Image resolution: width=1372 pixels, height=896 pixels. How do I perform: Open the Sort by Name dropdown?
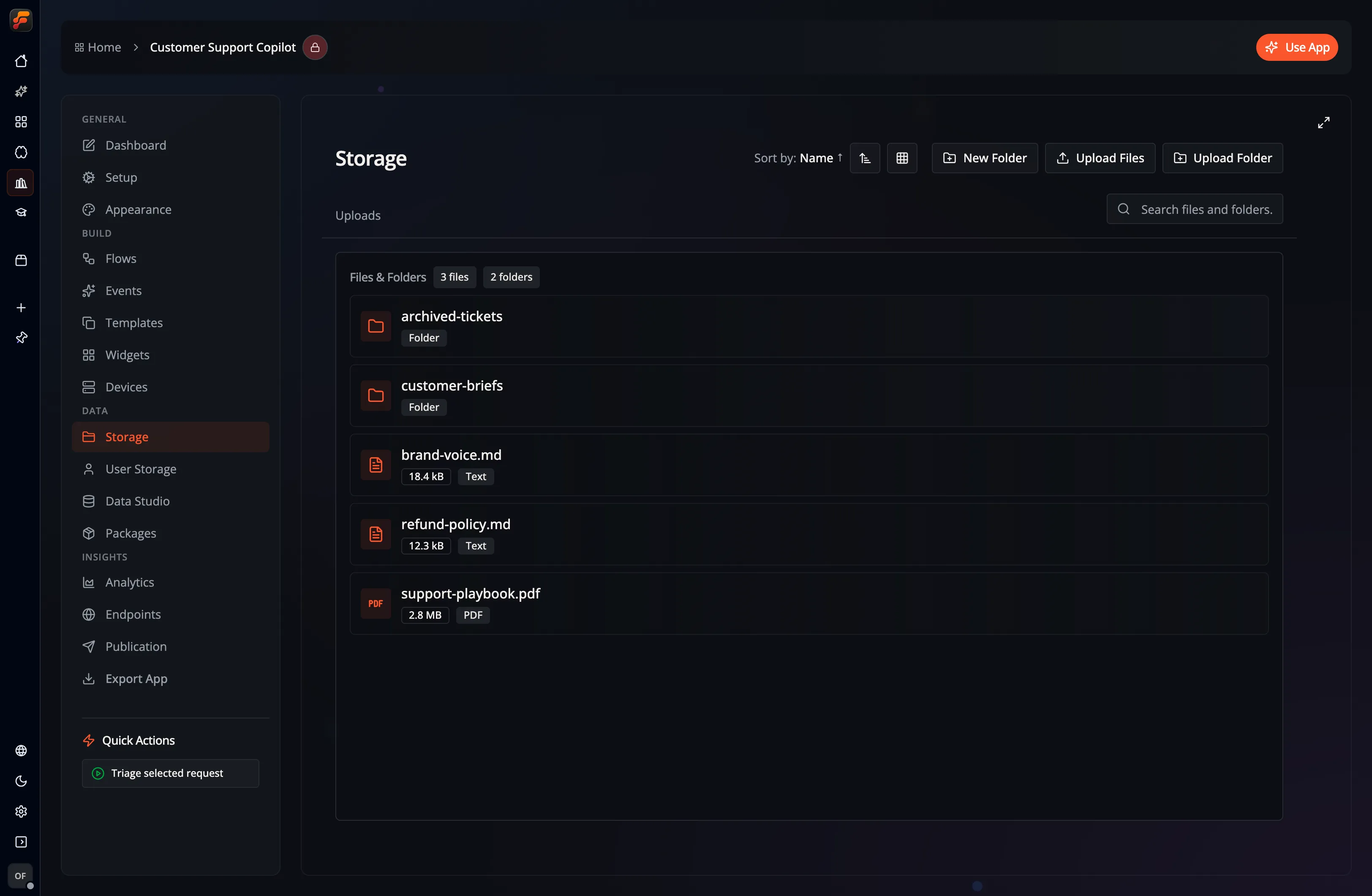[x=798, y=158]
